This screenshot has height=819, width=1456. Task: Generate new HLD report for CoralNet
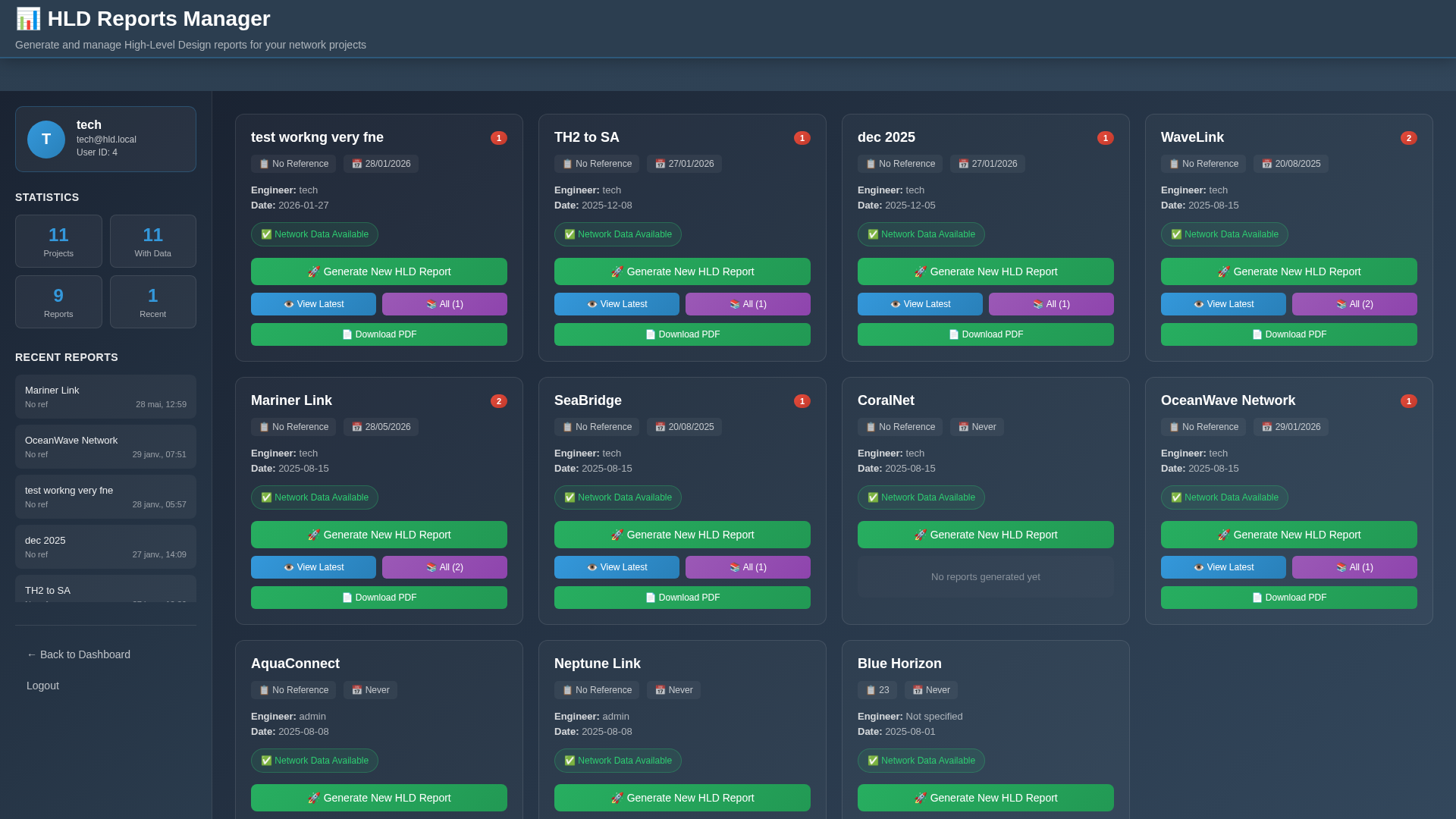986,535
